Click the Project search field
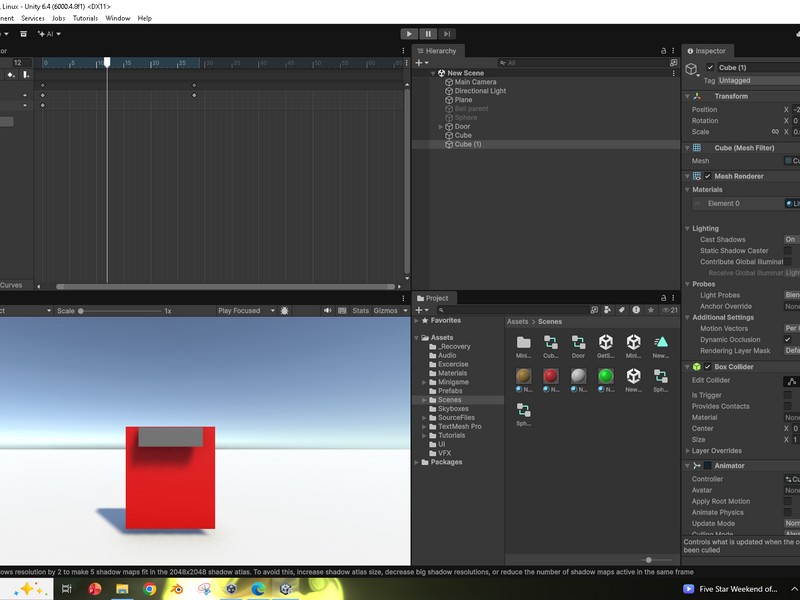 [x=512, y=310]
